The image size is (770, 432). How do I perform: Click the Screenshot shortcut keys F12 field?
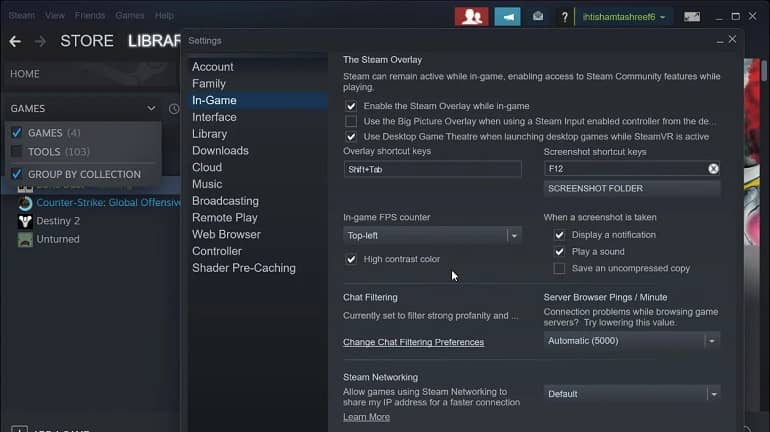632,169
